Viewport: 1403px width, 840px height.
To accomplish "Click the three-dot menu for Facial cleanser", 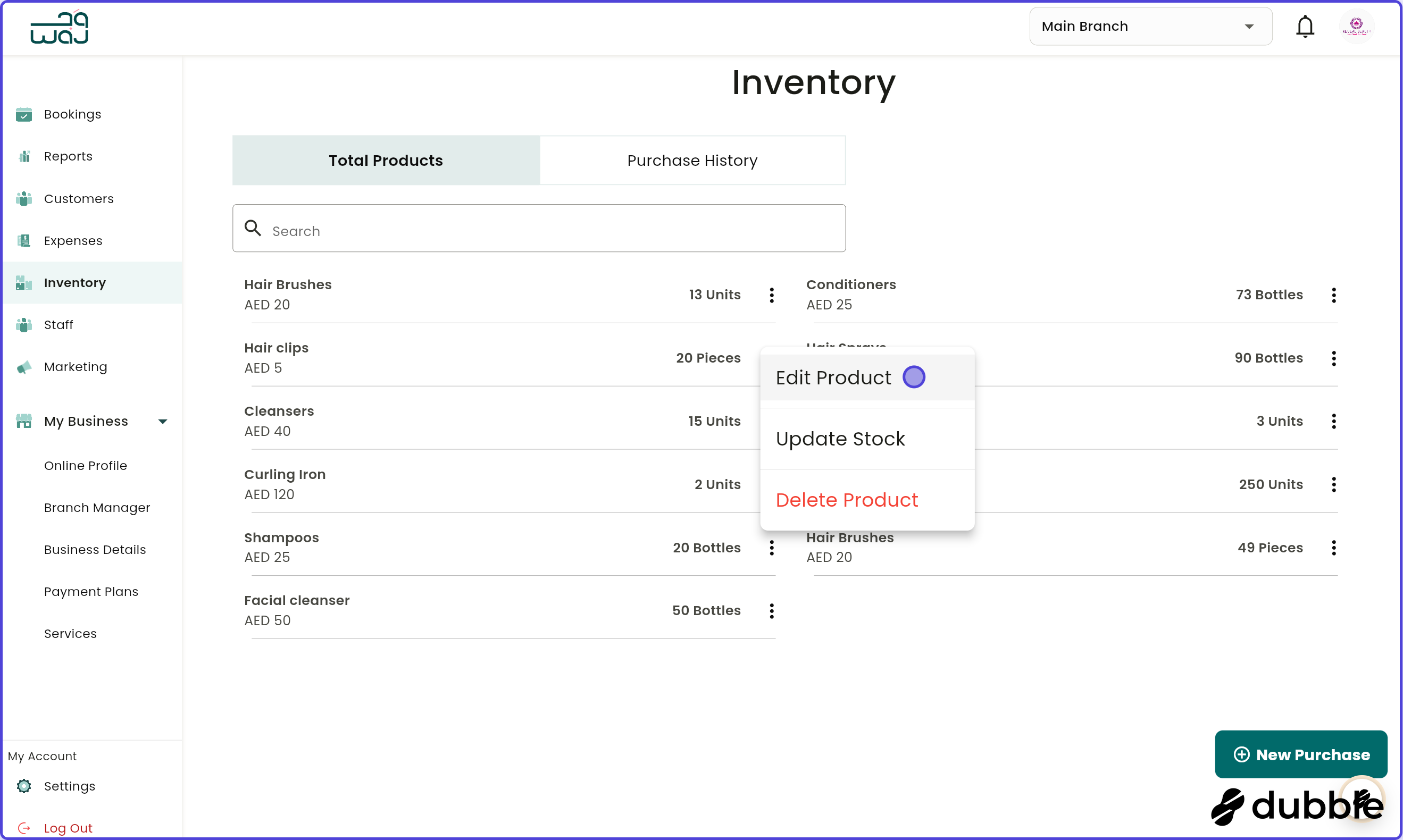I will coord(771,611).
